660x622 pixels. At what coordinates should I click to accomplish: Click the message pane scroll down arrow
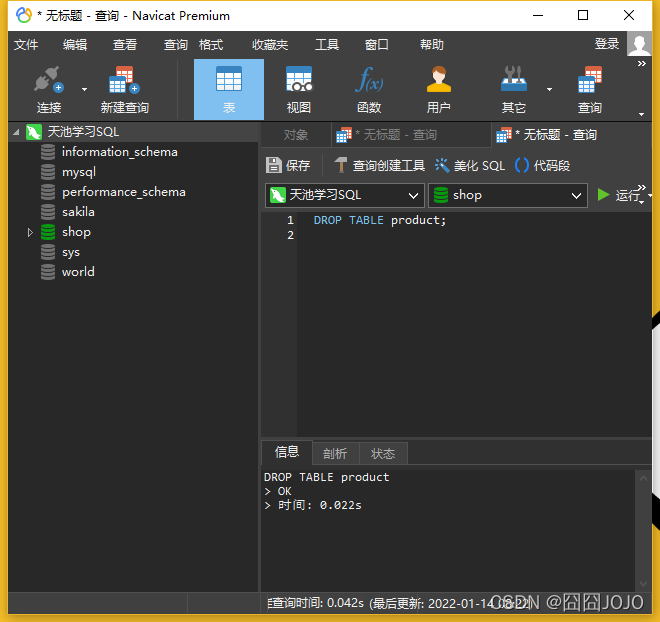point(643,584)
